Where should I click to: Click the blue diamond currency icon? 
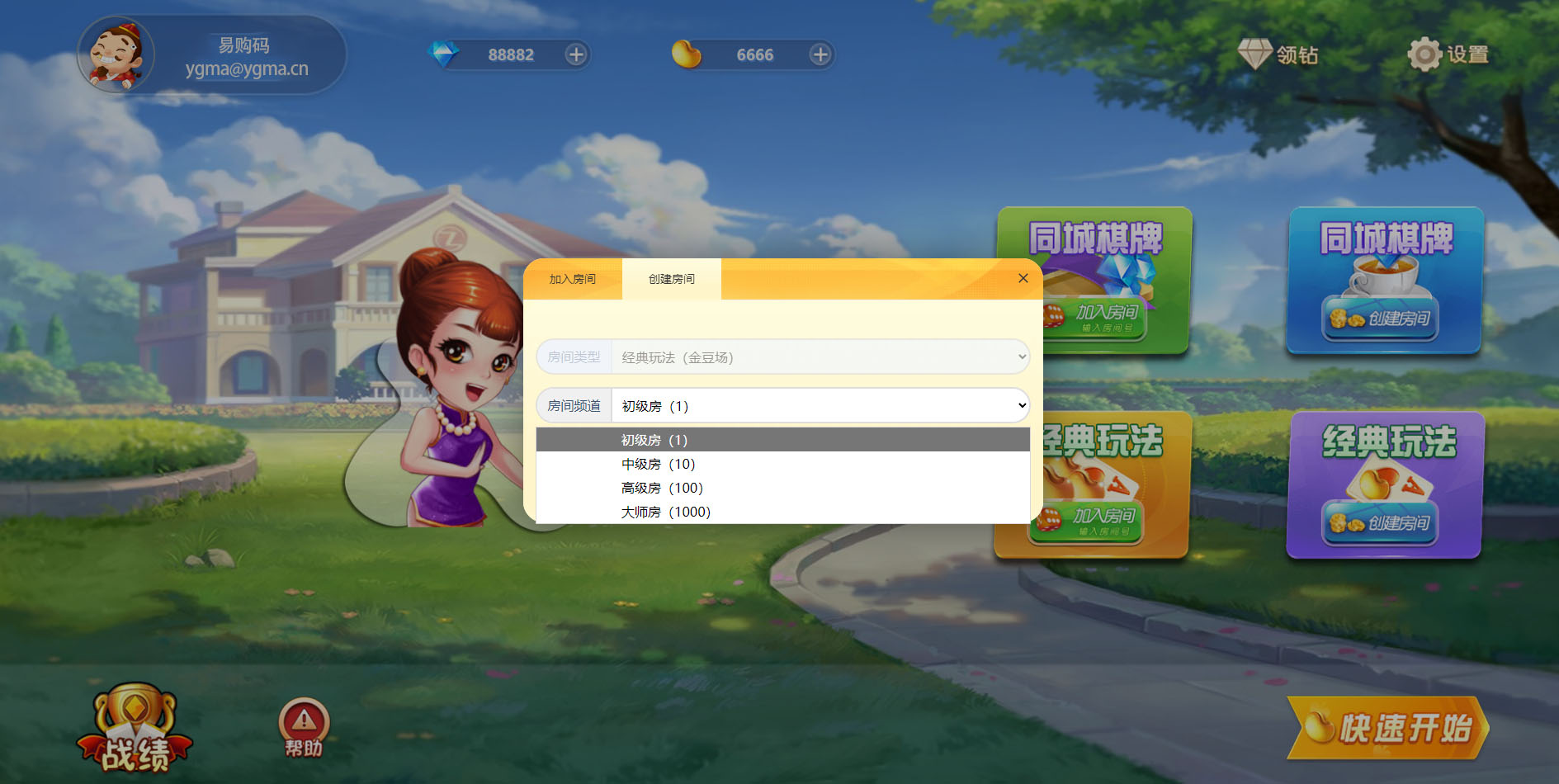point(444,54)
